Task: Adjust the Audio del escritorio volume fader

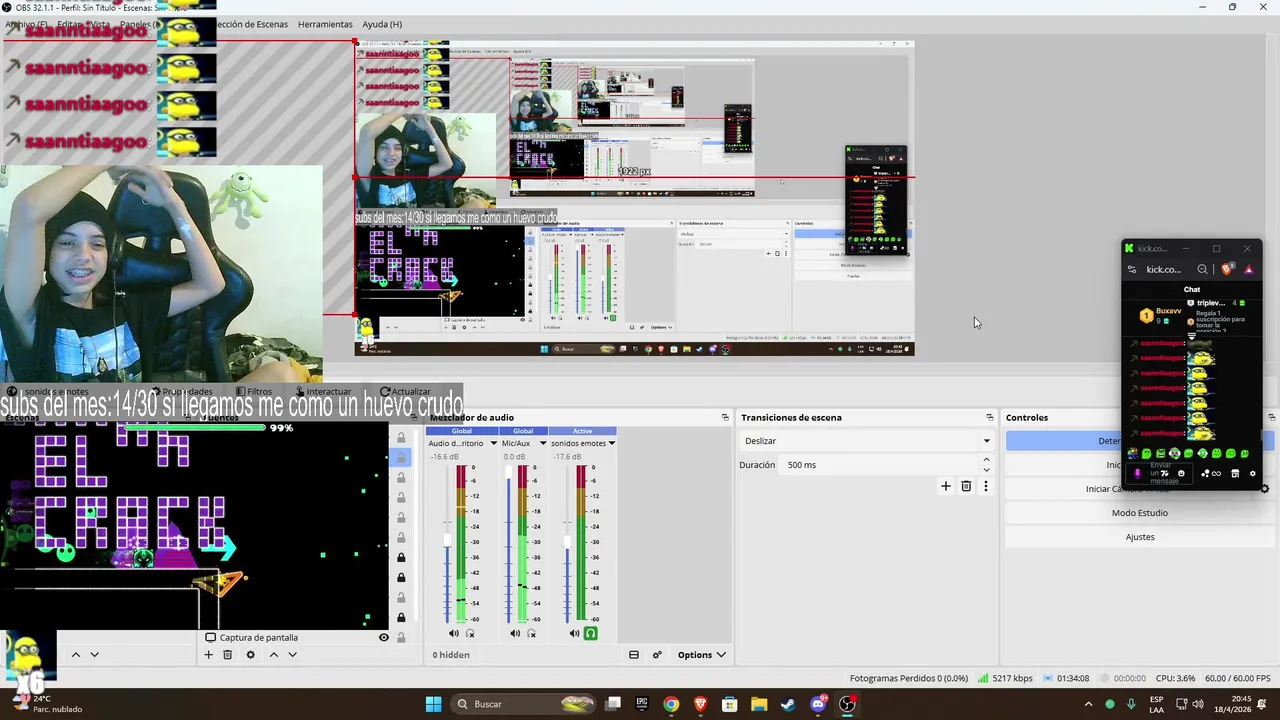Action: (x=447, y=540)
